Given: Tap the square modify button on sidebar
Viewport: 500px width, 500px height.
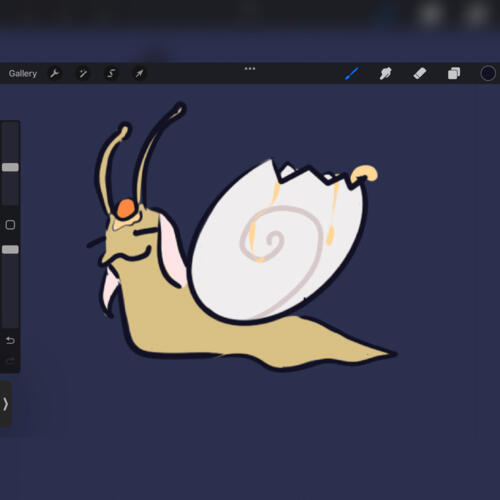Looking at the screenshot, I should coord(10,225).
